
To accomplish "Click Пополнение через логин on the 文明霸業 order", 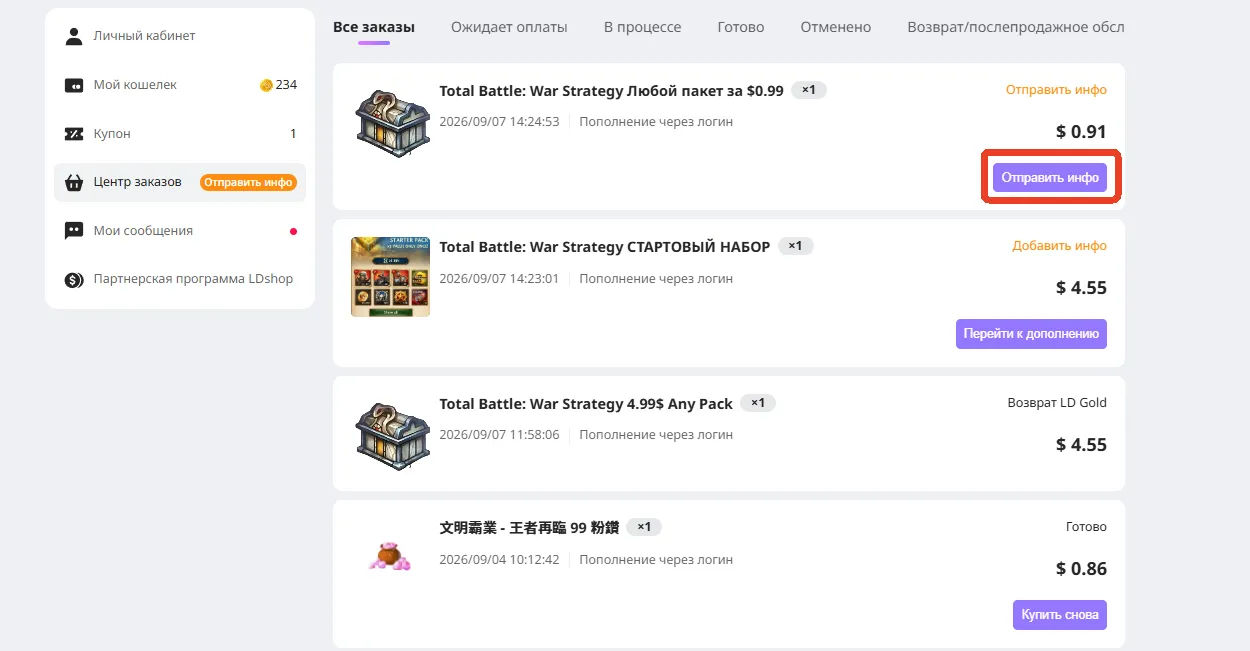I will [x=656, y=560].
